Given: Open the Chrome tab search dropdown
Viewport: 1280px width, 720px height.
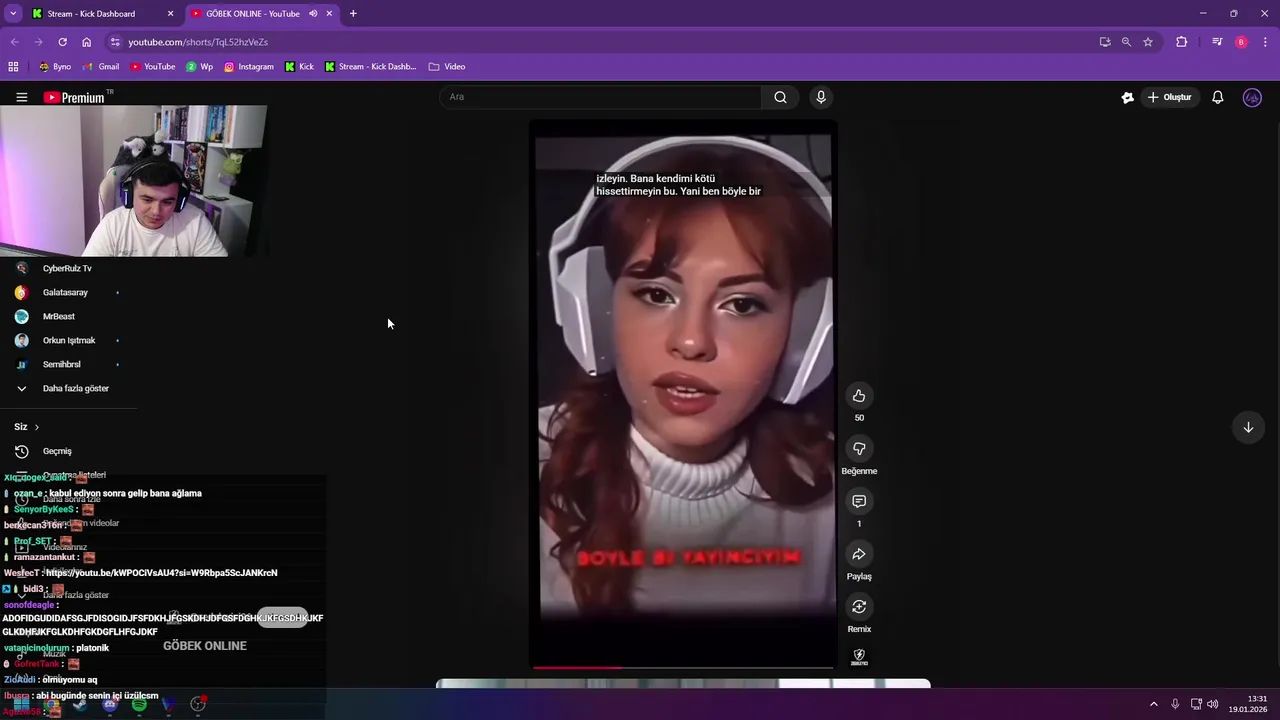Looking at the screenshot, I should click(x=13, y=14).
